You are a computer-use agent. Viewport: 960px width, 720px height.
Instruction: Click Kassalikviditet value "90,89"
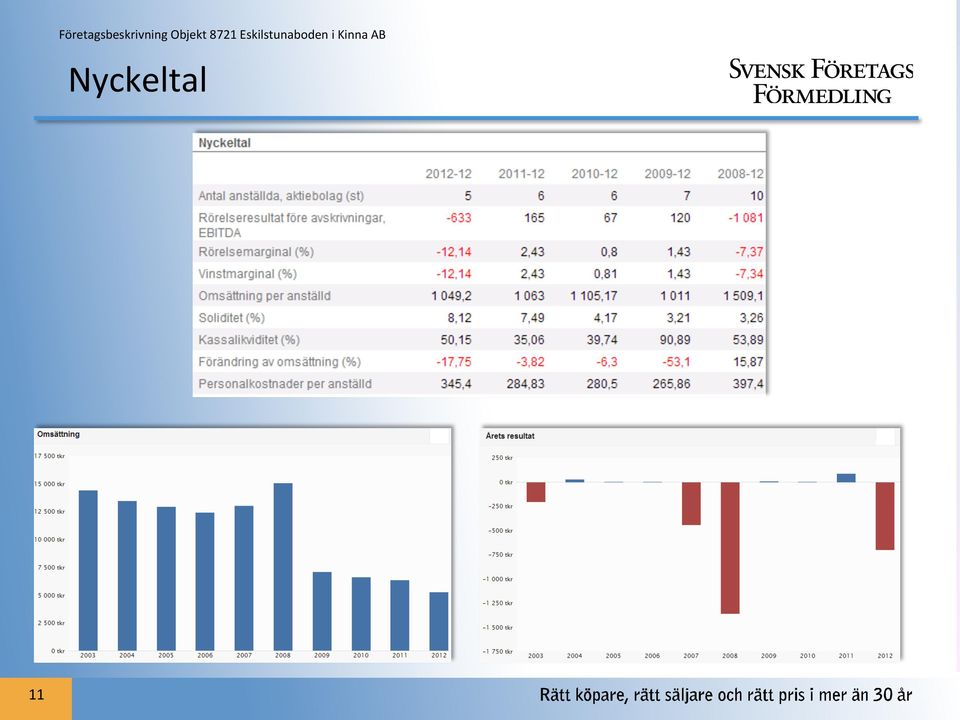(675, 340)
